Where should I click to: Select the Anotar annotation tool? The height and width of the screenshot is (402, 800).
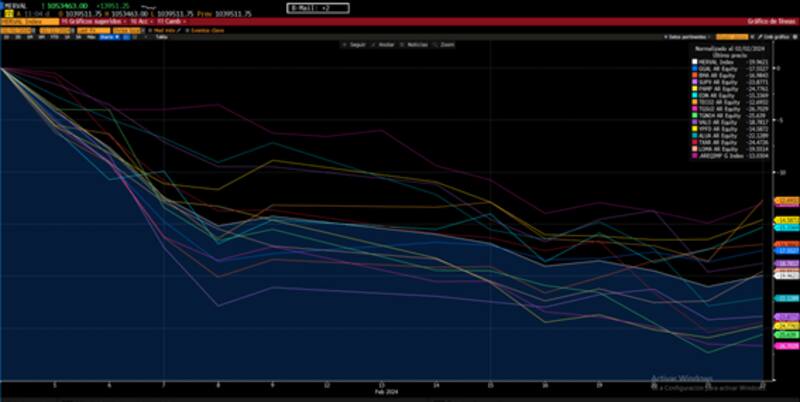pyautogui.click(x=381, y=45)
